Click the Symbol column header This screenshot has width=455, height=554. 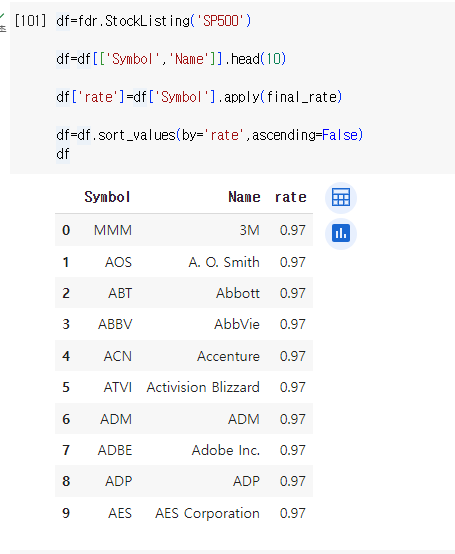tap(107, 197)
